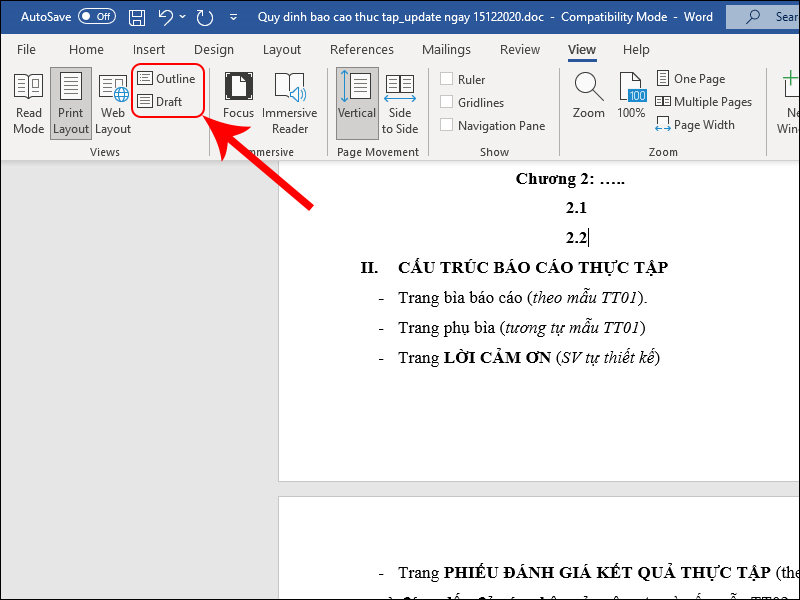The image size is (800, 600).
Task: Switch to Outline view
Action: click(x=166, y=79)
